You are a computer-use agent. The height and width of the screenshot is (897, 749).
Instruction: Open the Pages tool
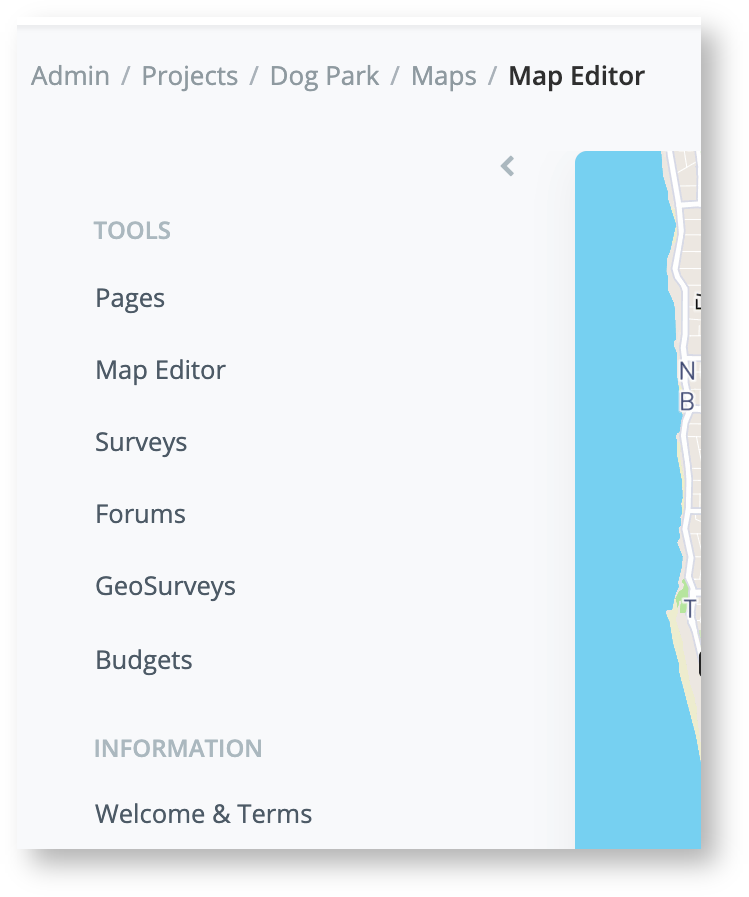130,297
